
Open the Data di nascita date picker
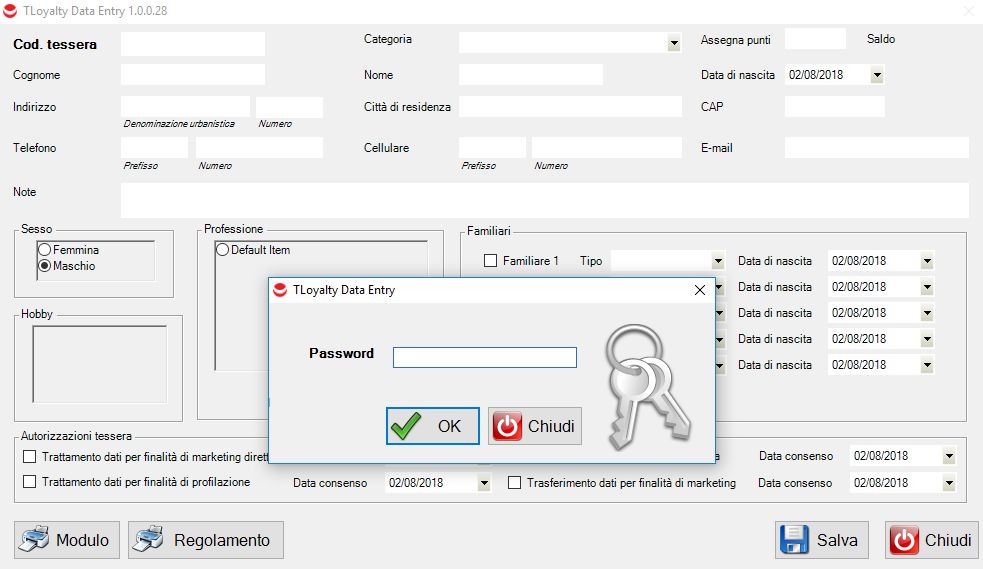(877, 75)
